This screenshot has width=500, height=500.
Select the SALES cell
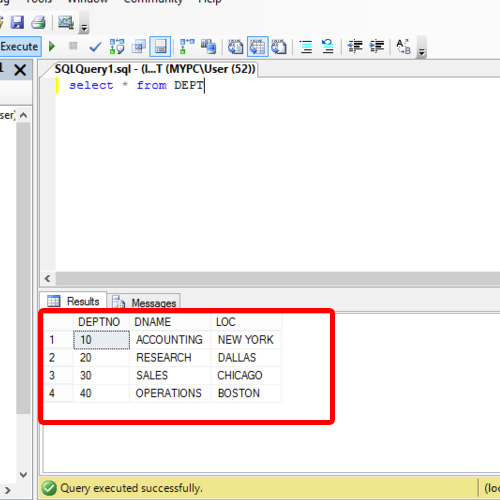(170, 375)
